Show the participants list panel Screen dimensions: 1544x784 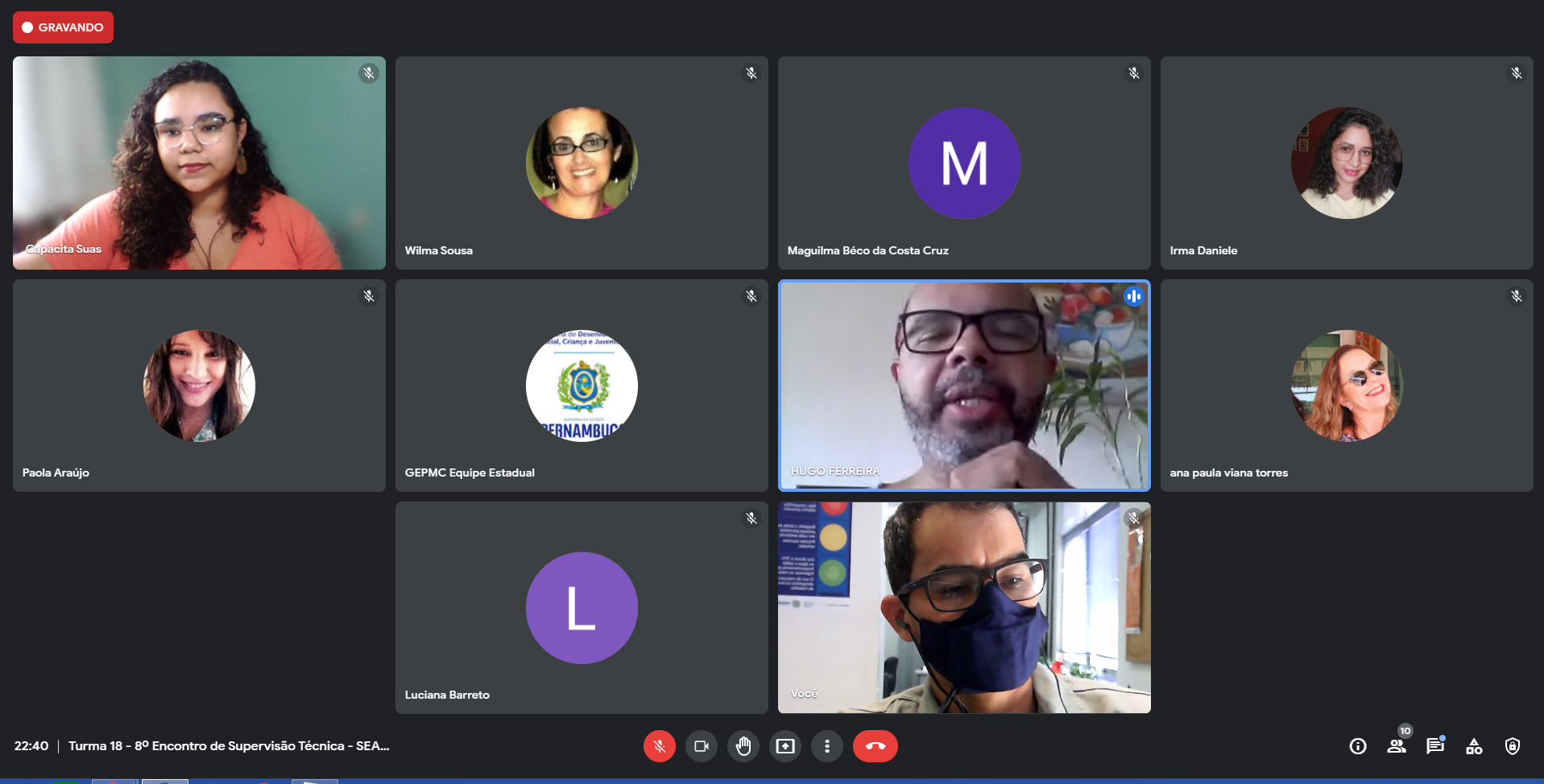(x=1397, y=746)
